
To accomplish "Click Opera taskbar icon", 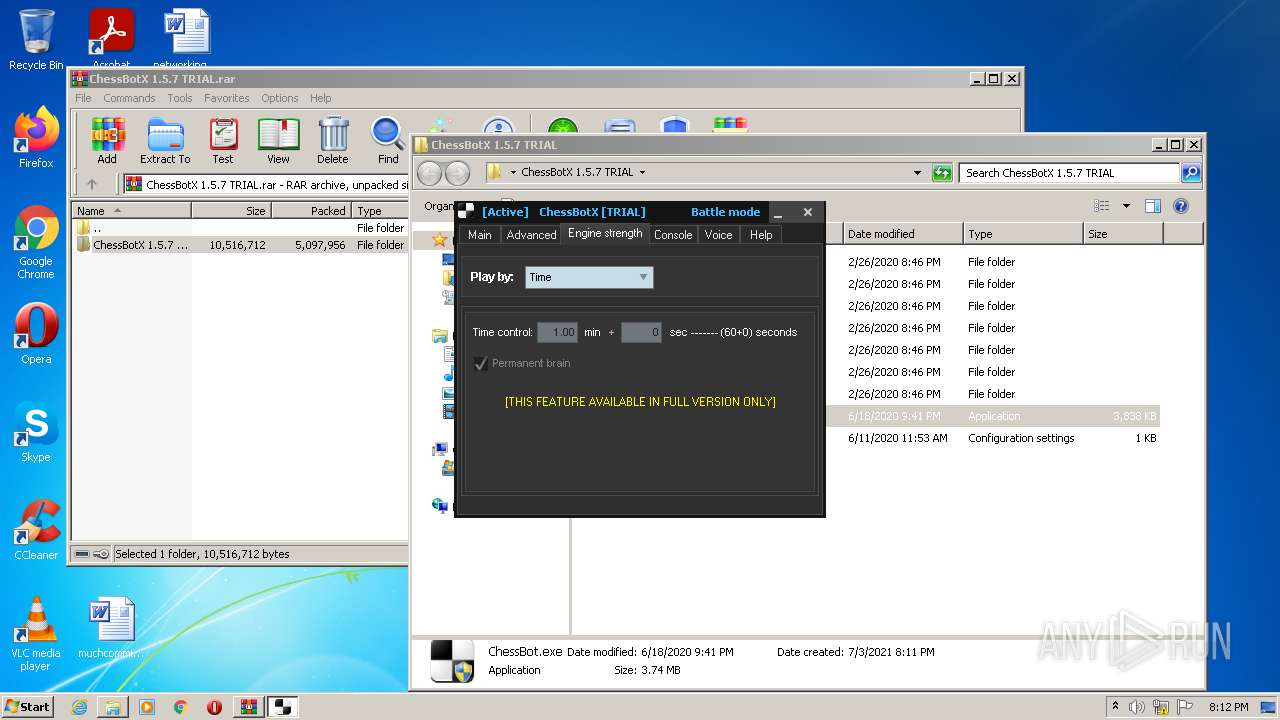I will (214, 707).
